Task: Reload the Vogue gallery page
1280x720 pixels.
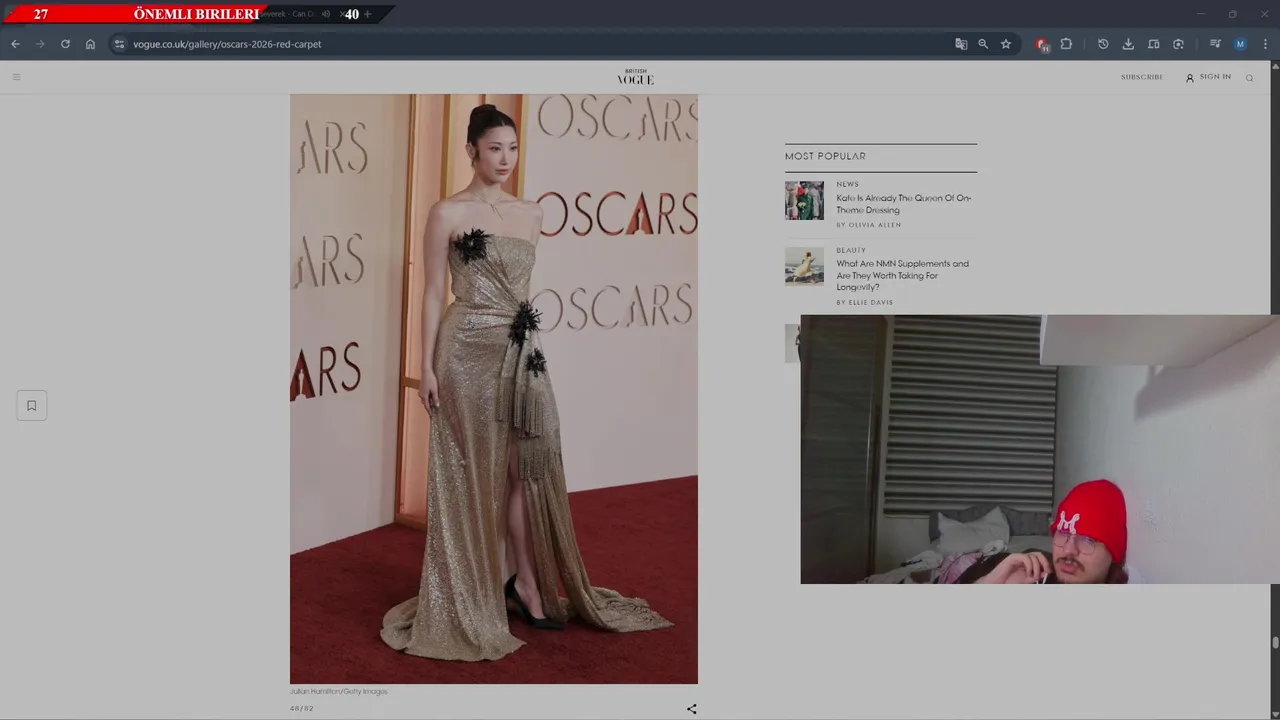Action: (x=65, y=44)
